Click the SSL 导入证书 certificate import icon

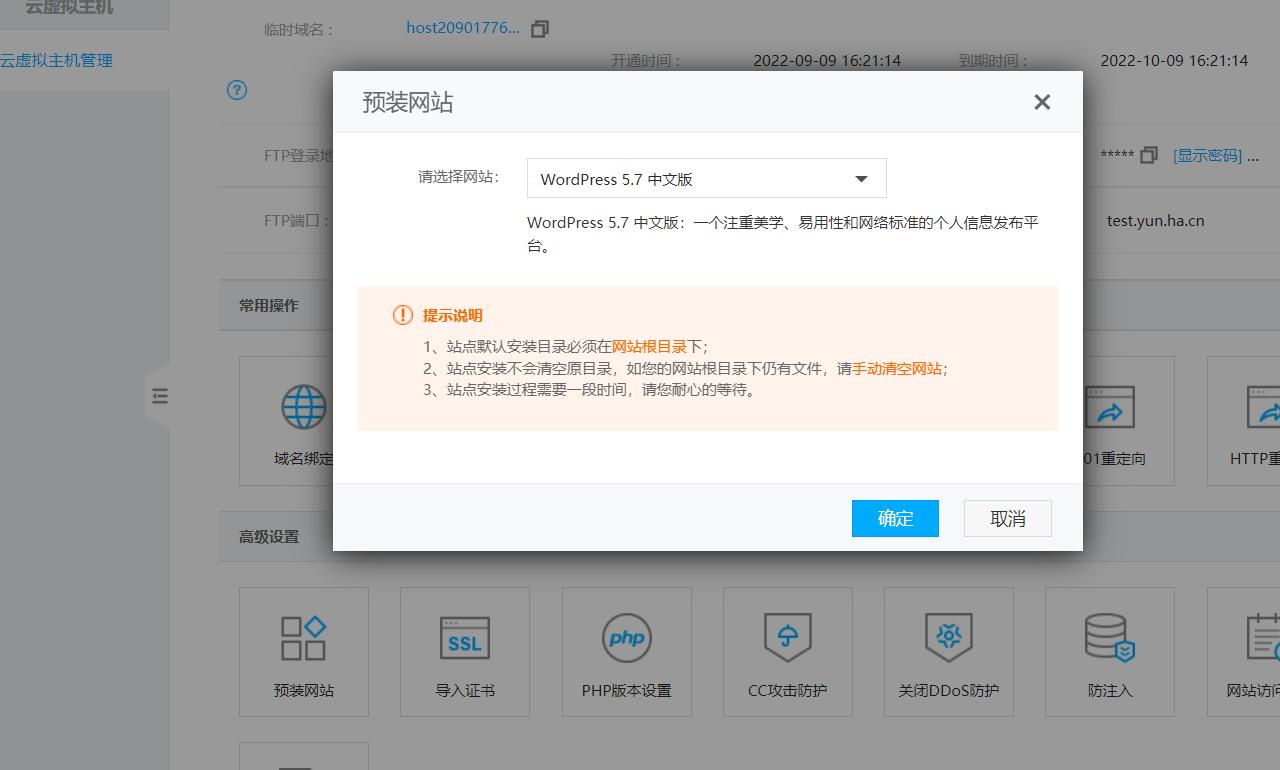coord(465,652)
